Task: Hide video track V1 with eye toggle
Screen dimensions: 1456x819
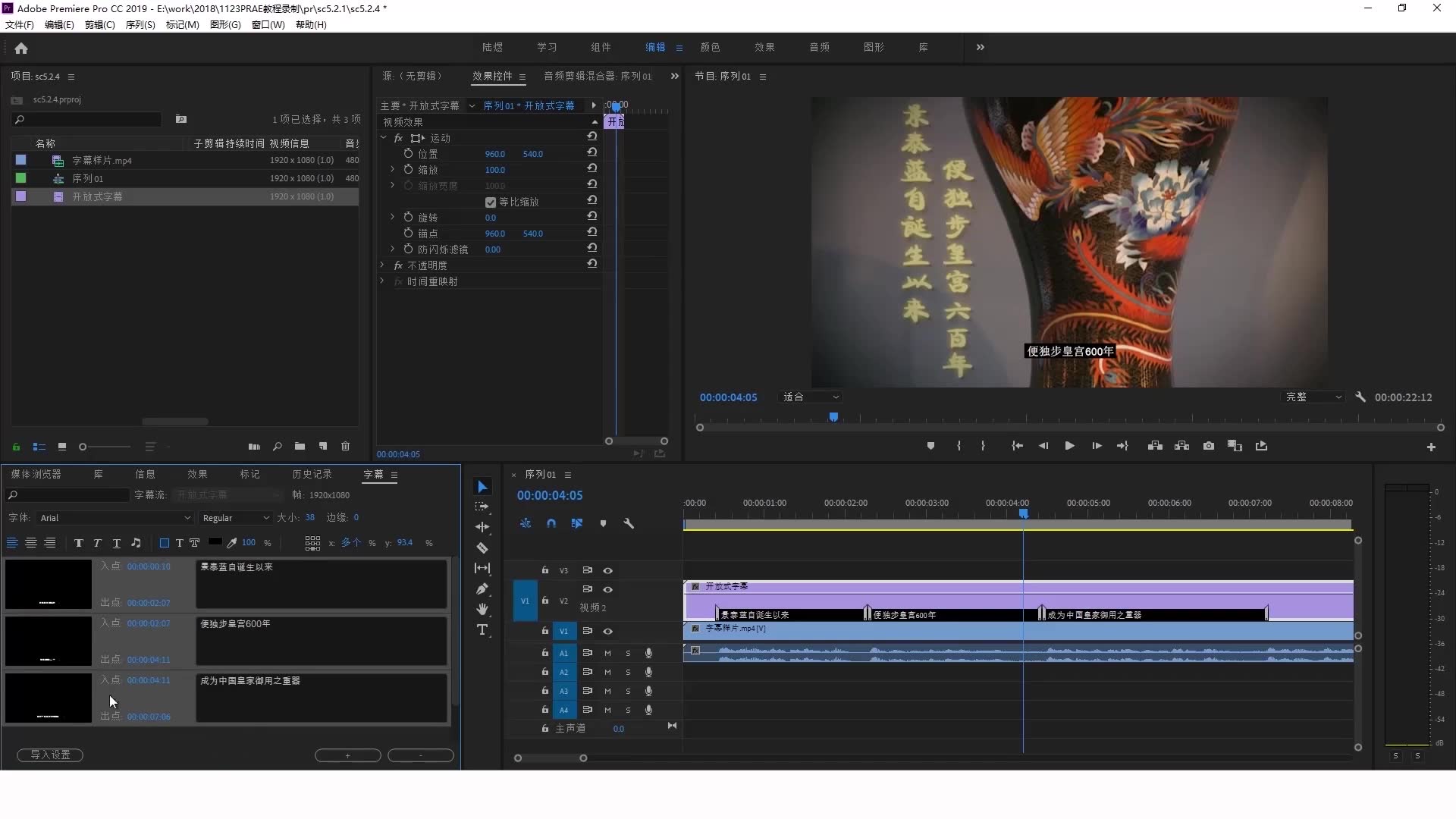Action: point(608,631)
